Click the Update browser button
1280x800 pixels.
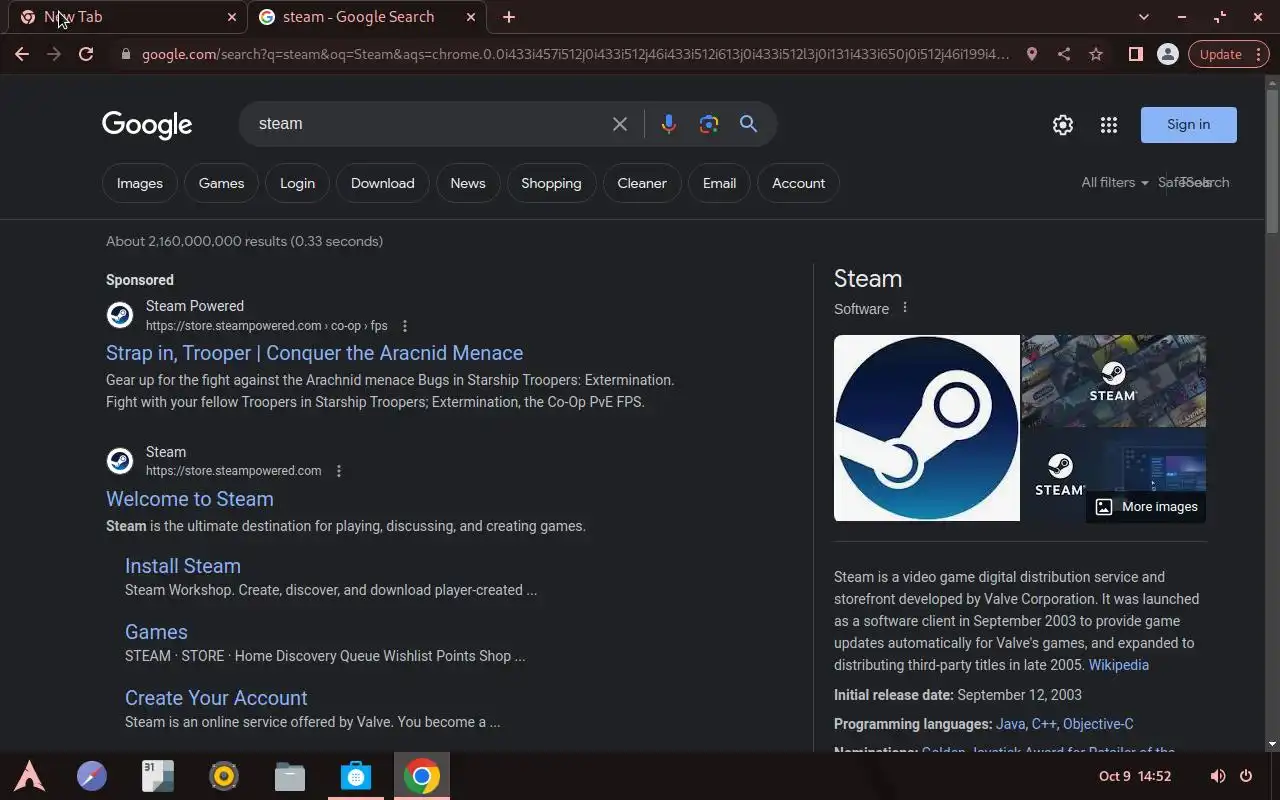(1229, 54)
